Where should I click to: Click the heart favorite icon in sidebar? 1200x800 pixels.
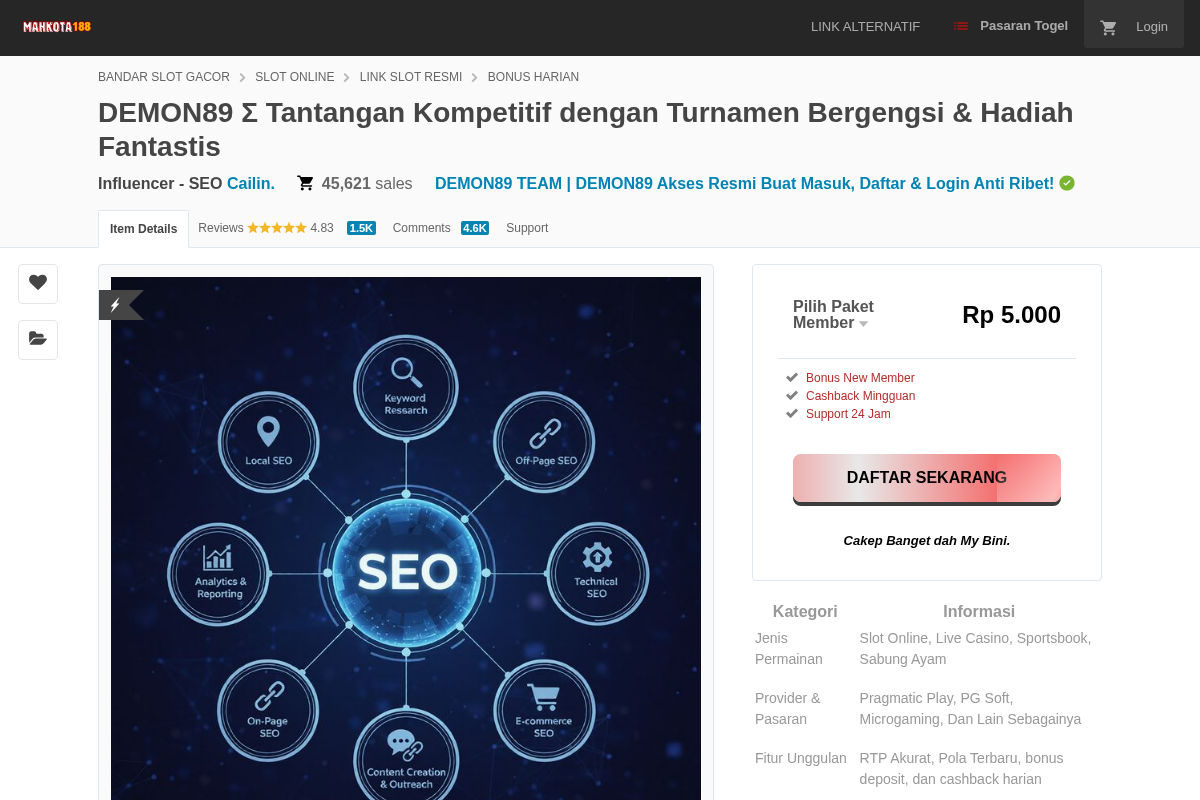click(x=37, y=283)
